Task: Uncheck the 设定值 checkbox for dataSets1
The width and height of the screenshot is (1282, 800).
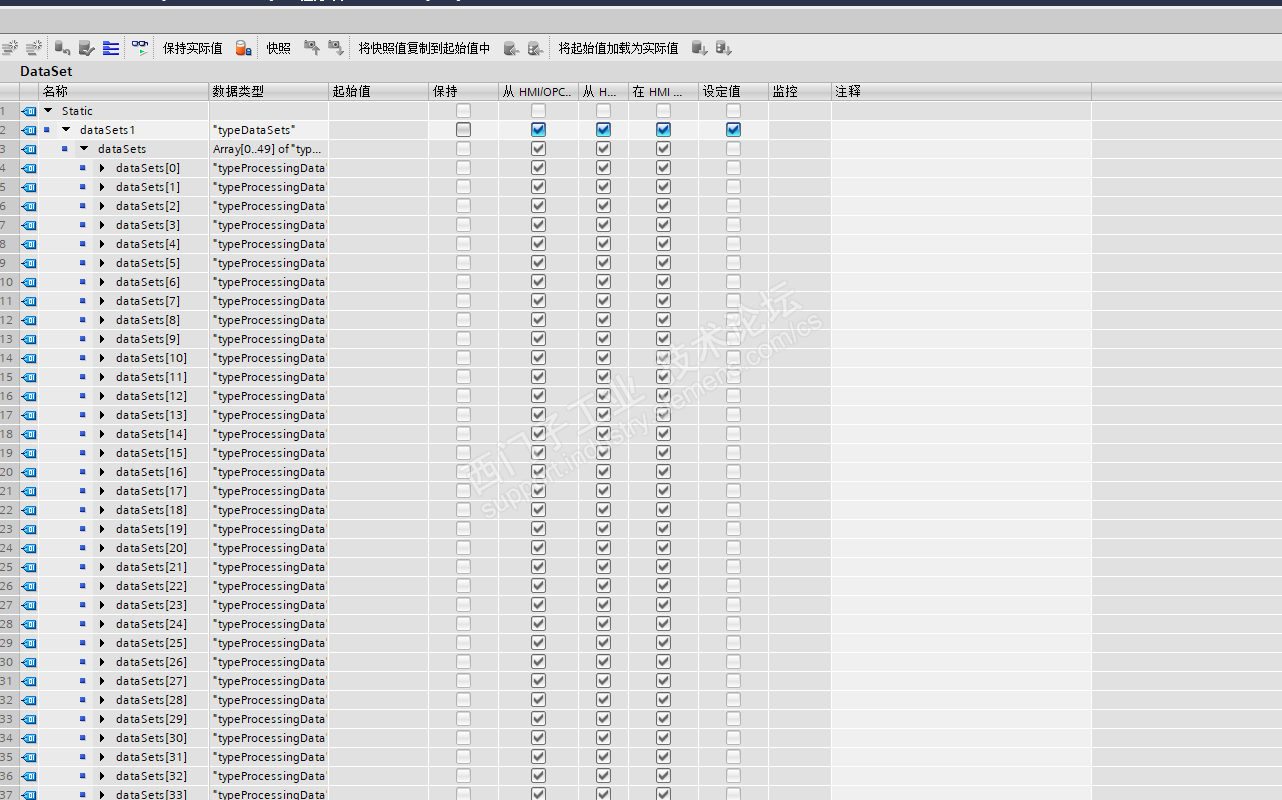Action: (x=733, y=130)
